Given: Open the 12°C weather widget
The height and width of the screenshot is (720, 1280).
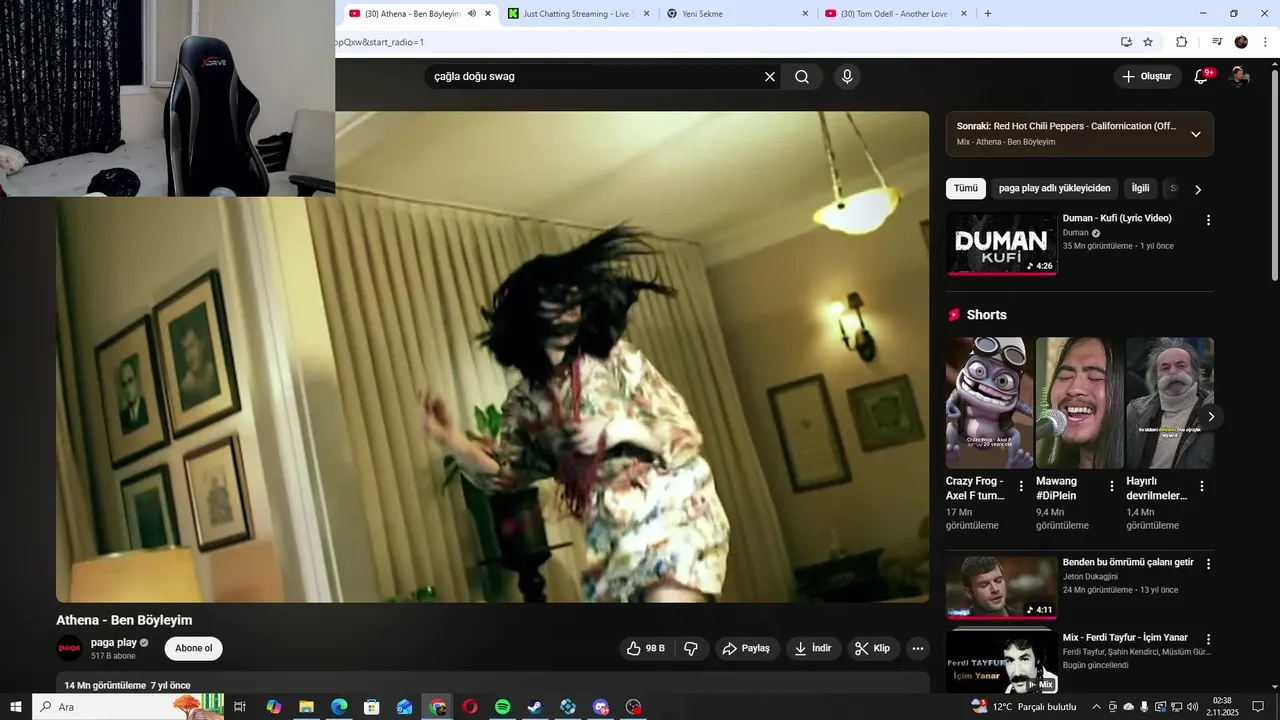Looking at the screenshot, I should click(x=1025, y=707).
